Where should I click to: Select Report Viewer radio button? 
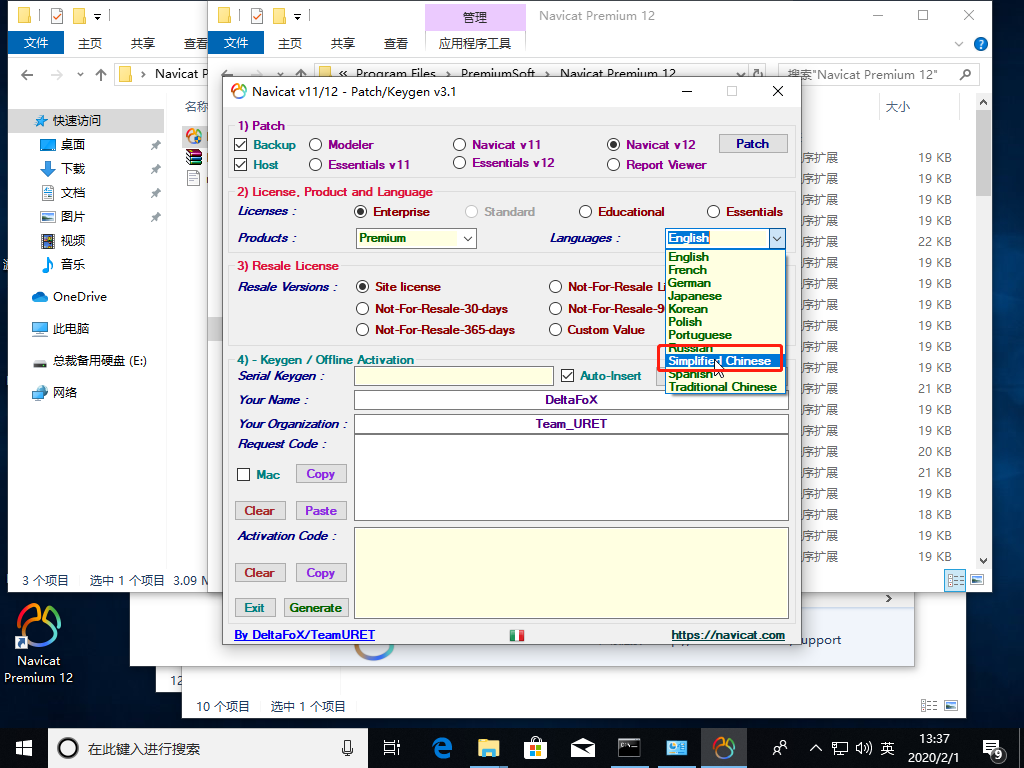(613, 165)
